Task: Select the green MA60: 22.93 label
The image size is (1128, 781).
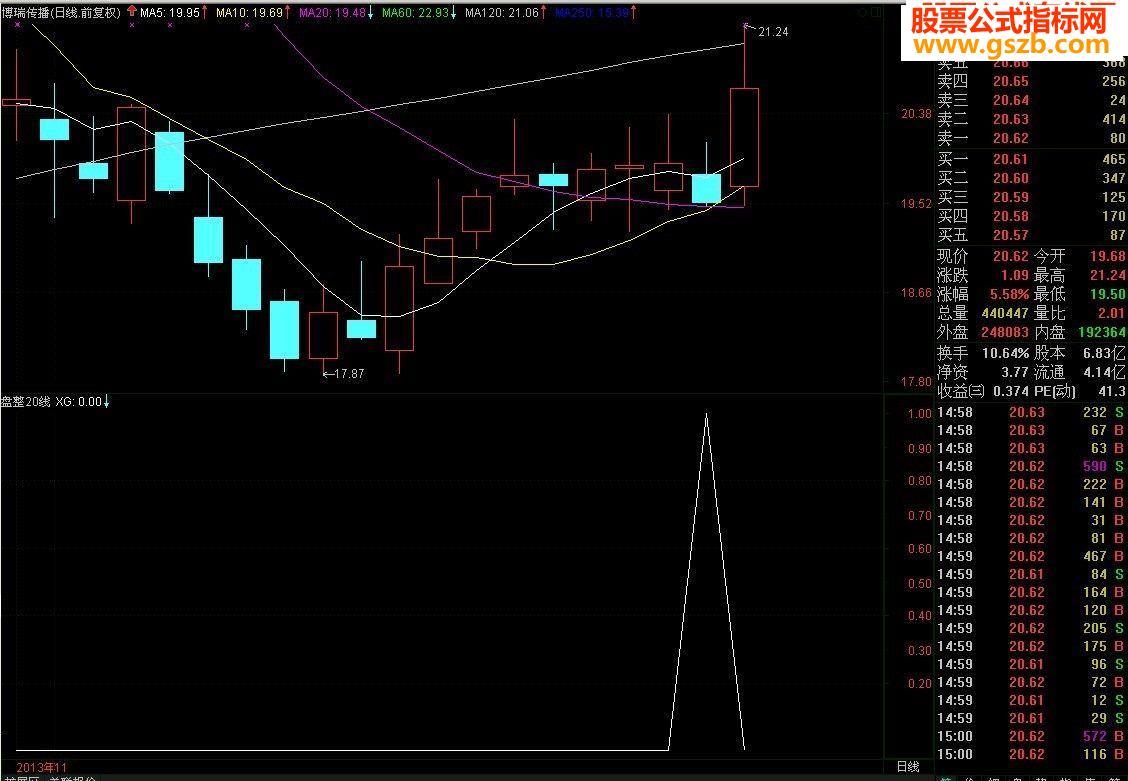Action: point(415,12)
